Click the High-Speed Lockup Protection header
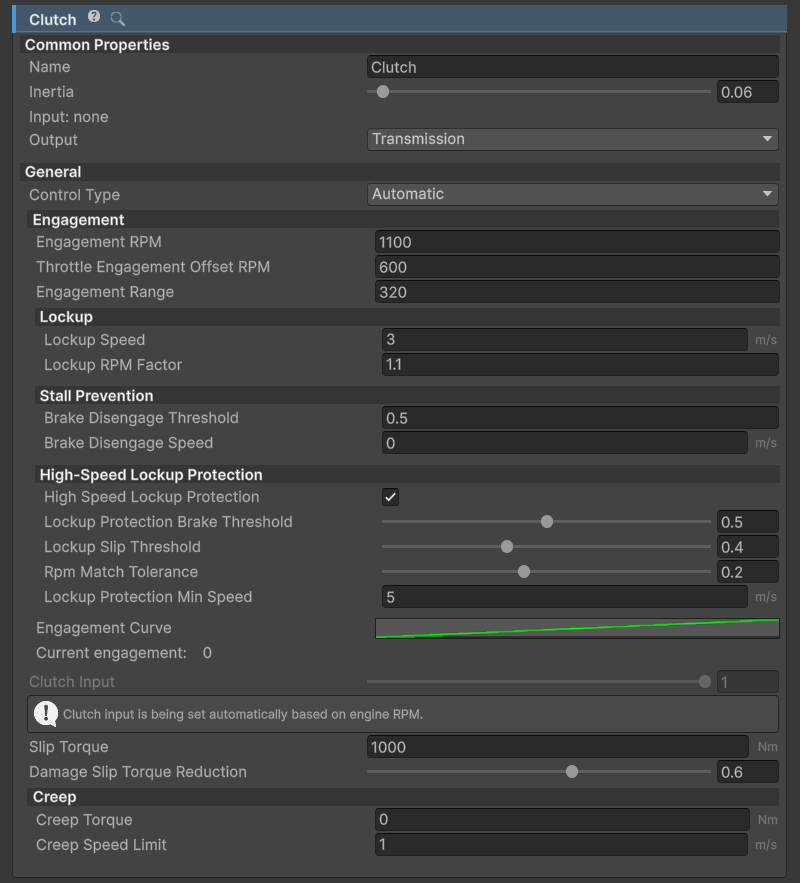 [407, 475]
